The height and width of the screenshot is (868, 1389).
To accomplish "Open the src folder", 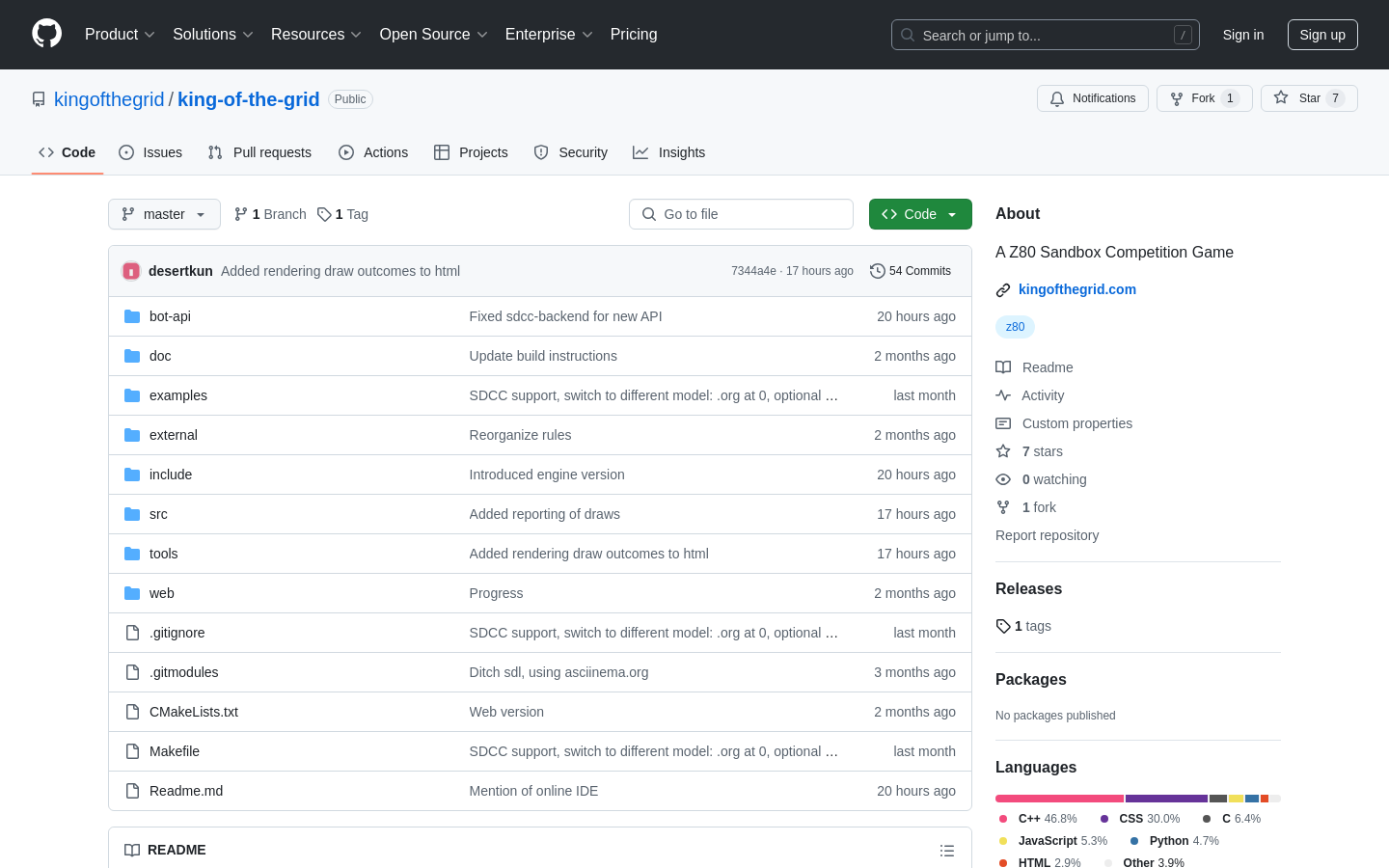I will 158,514.
